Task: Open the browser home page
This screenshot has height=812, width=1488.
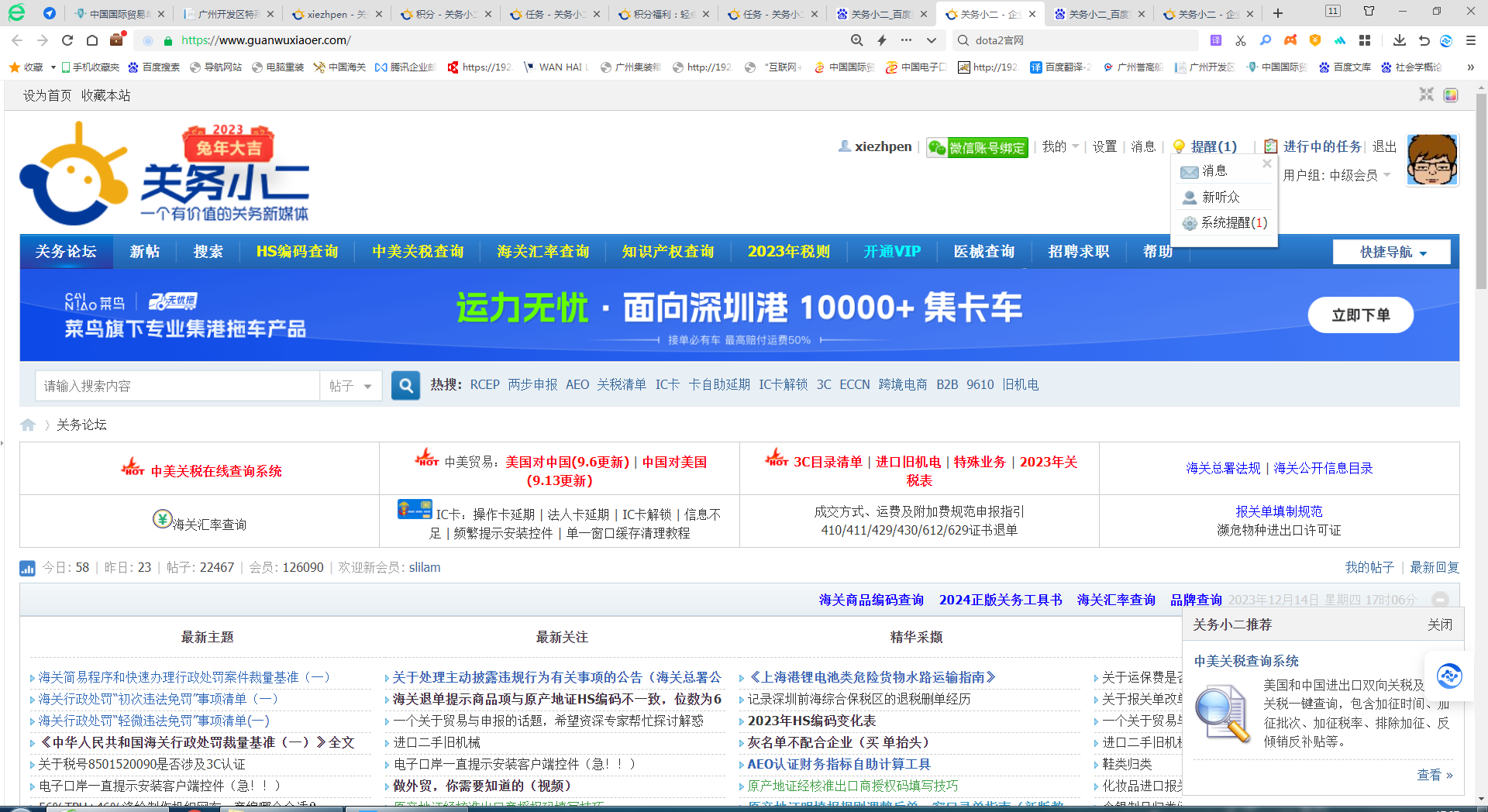Action: click(92, 40)
